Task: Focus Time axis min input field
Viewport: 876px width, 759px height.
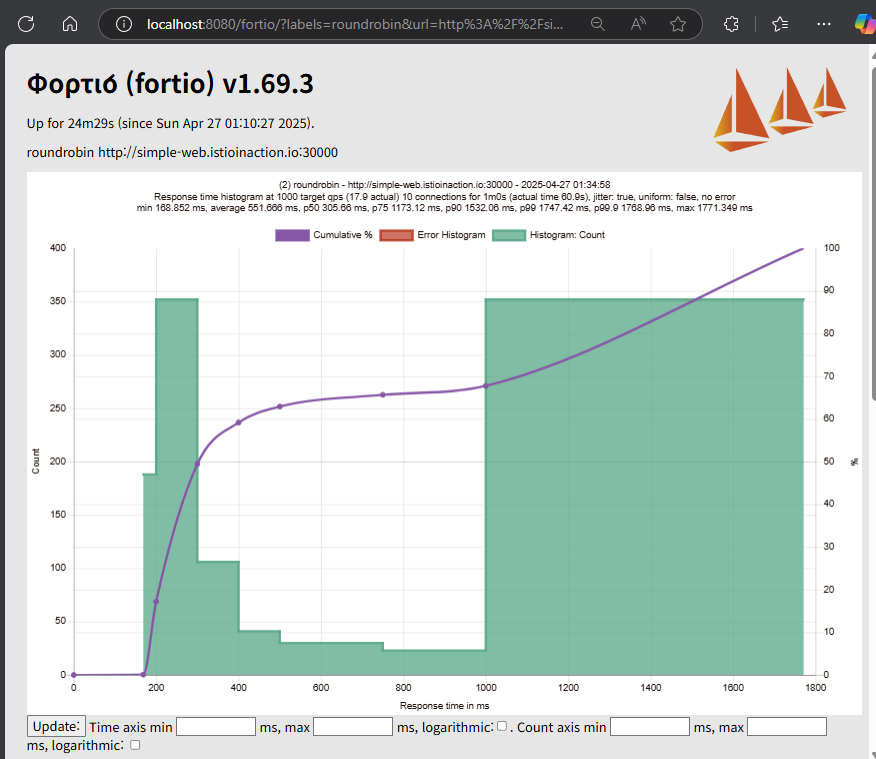Action: tap(216, 727)
